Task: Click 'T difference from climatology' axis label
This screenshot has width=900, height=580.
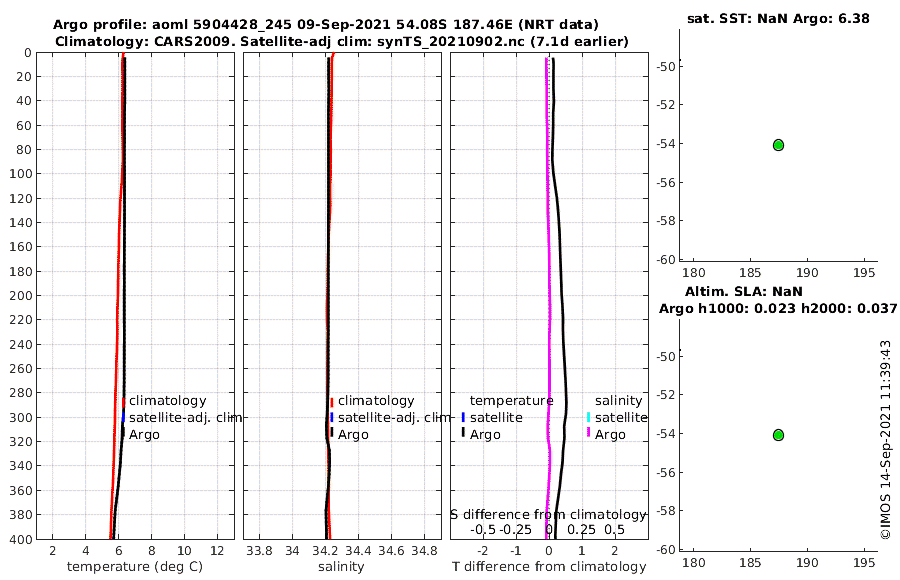Action: 549,567
